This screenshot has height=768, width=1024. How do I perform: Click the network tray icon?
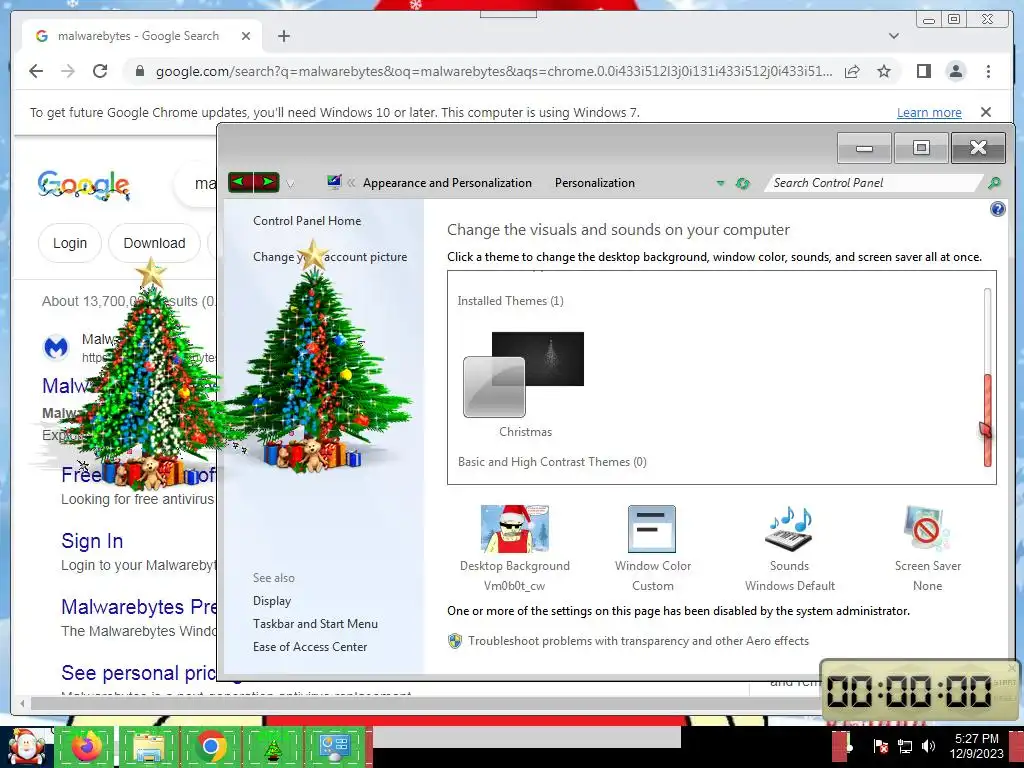(x=904, y=746)
